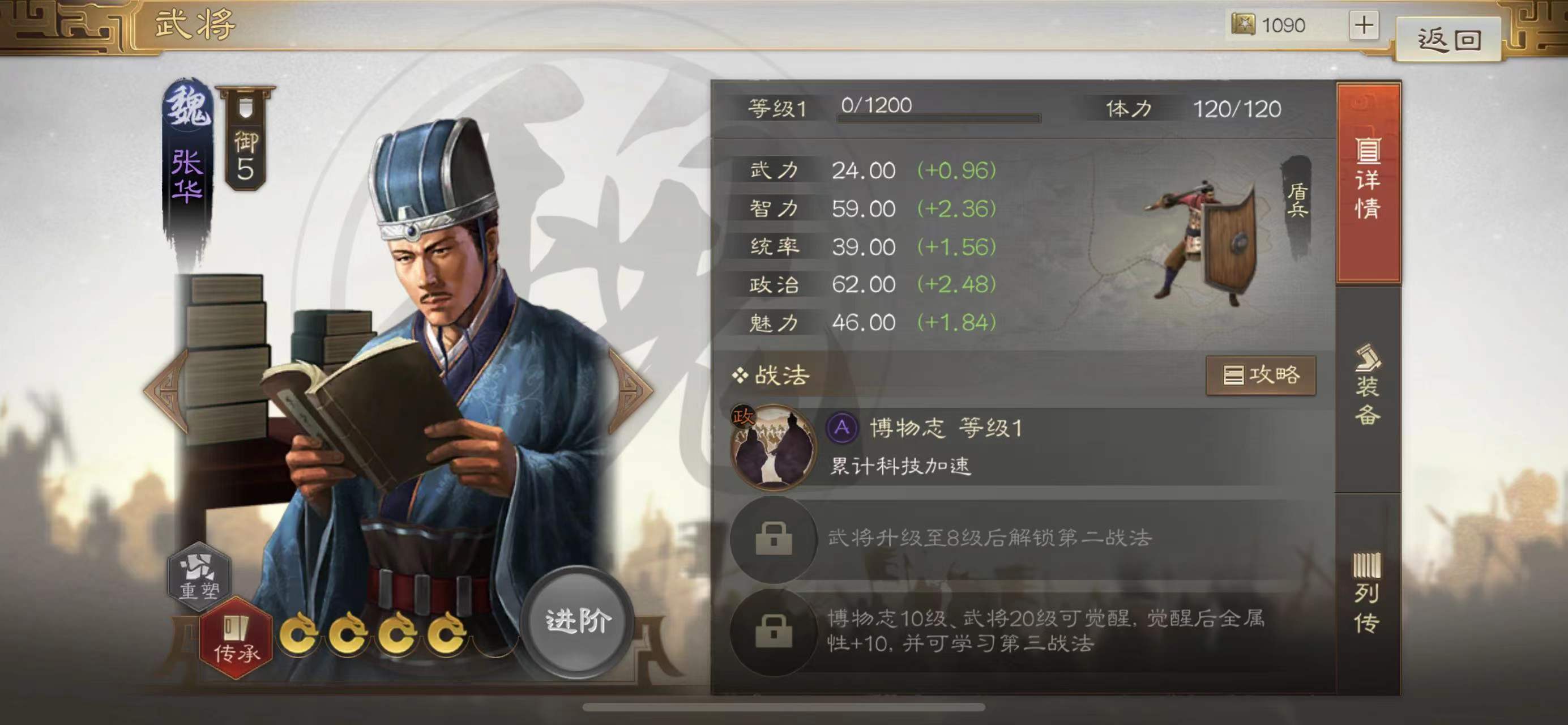1568x725 pixels.
Task: Click the 1090 currency coin icon
Action: (x=1243, y=25)
